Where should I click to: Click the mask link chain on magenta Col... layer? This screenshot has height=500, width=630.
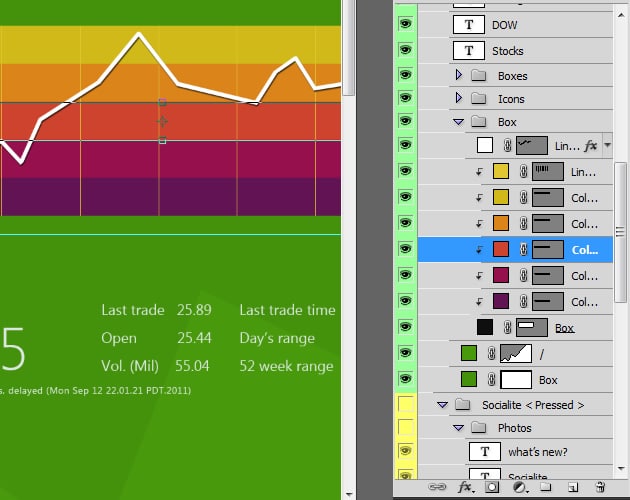click(523, 275)
